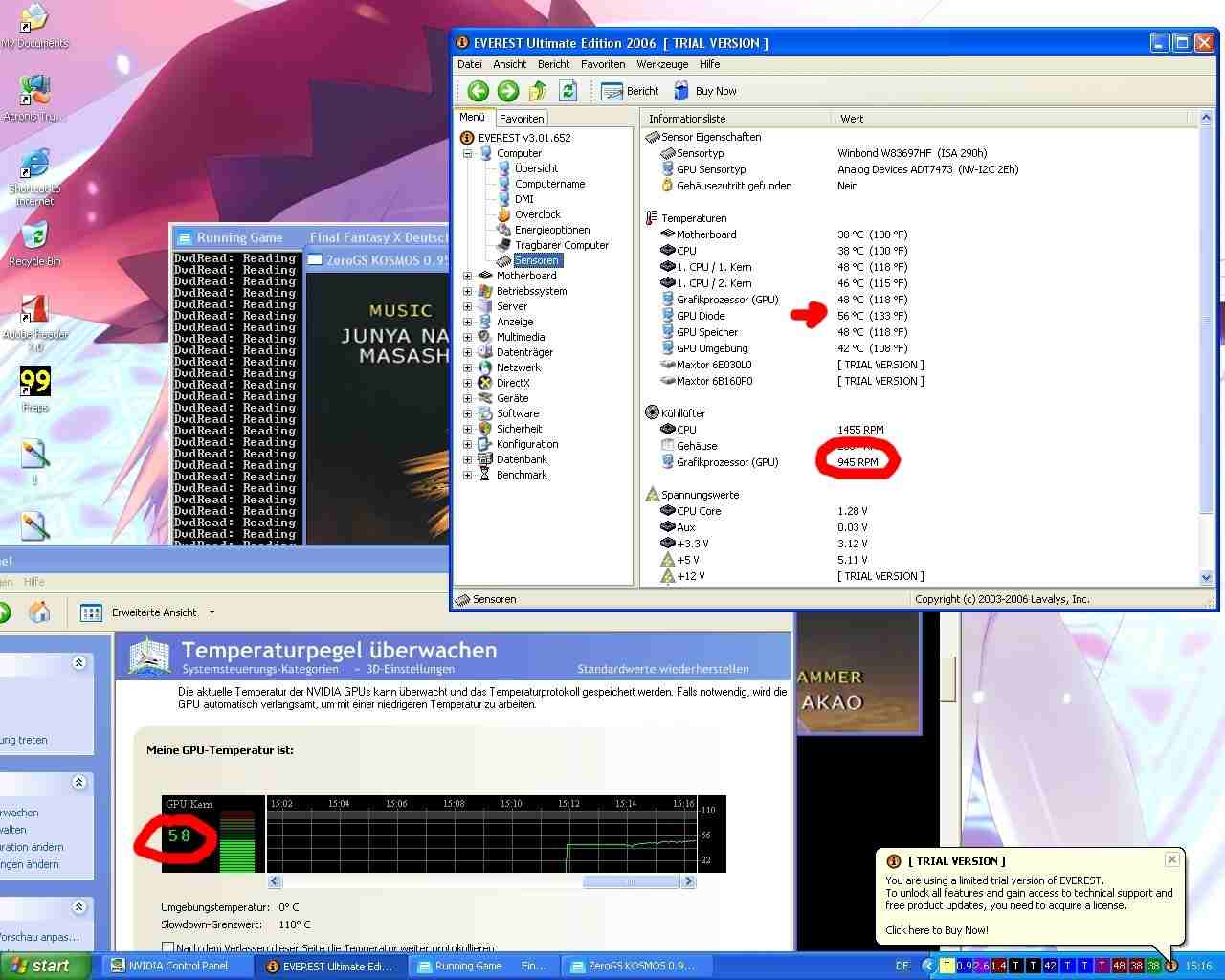This screenshot has width=1225, height=980.
Task: Expand the Datenträger tree node
Action: (468, 352)
